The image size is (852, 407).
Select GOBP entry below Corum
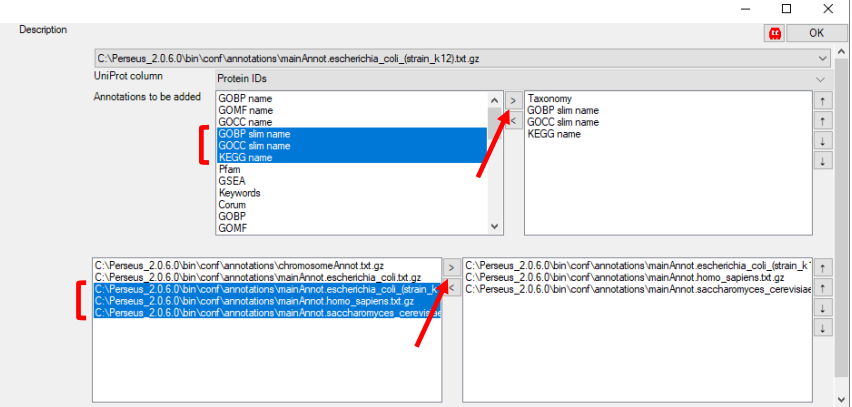(232, 217)
